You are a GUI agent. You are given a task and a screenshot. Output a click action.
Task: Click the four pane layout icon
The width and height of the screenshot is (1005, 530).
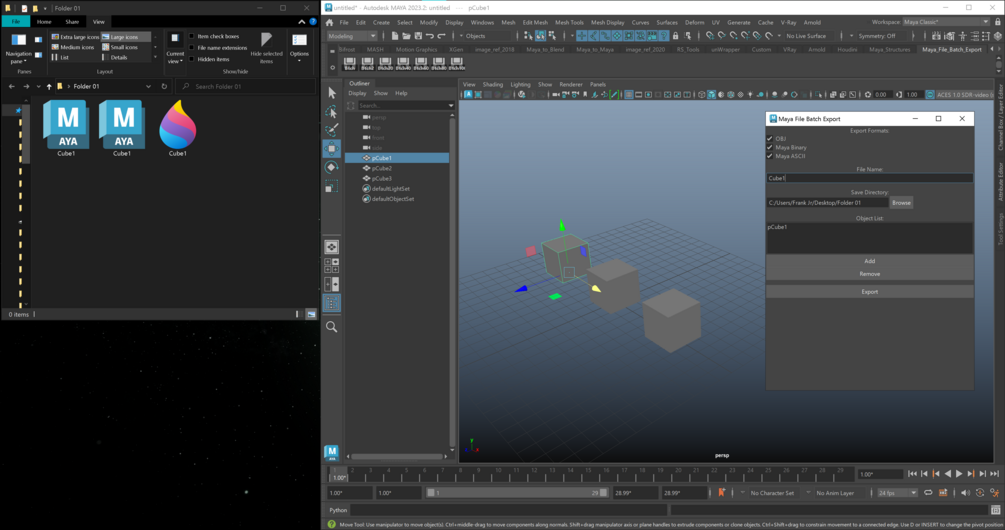[x=331, y=265]
